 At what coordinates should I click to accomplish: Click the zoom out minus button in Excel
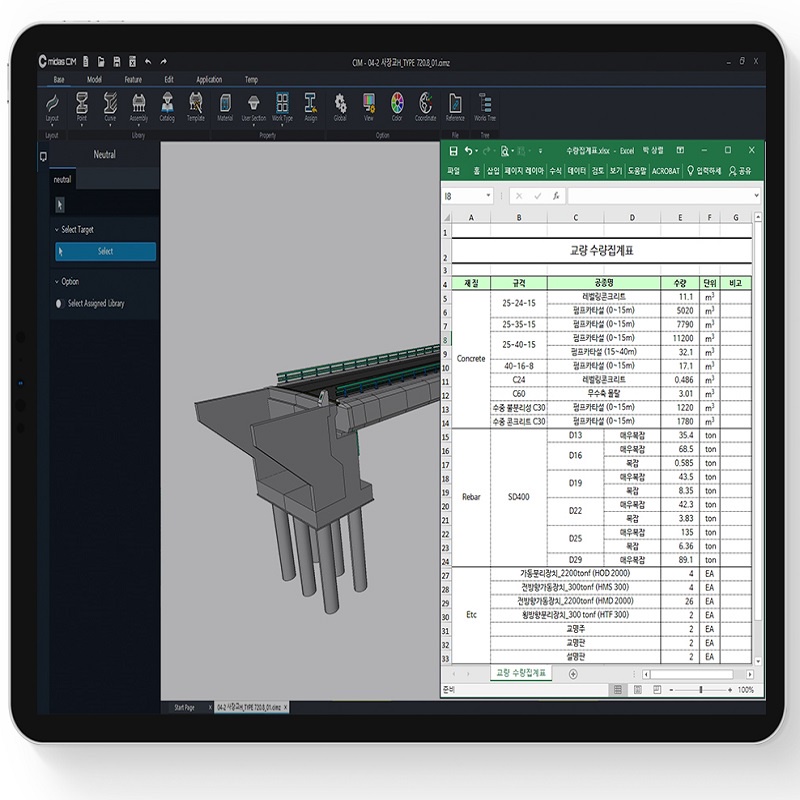pos(671,690)
